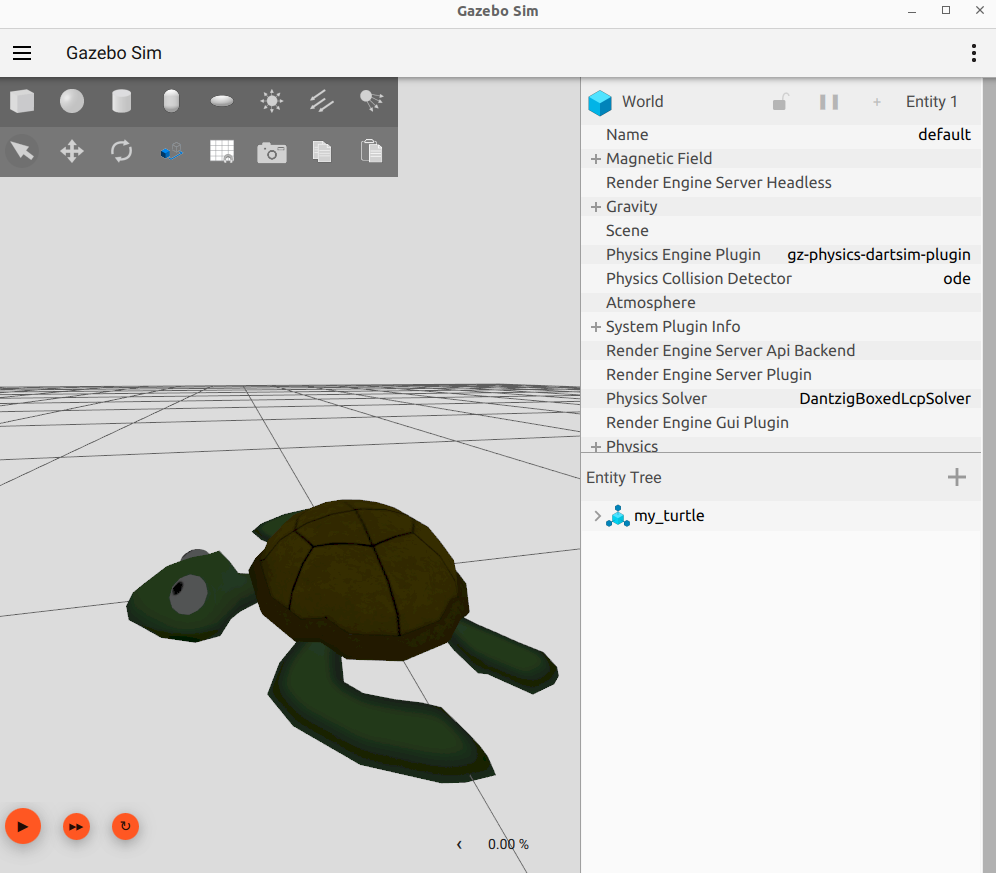The height and width of the screenshot is (873, 996).
Task: Expand the Gravity component
Action: point(596,207)
